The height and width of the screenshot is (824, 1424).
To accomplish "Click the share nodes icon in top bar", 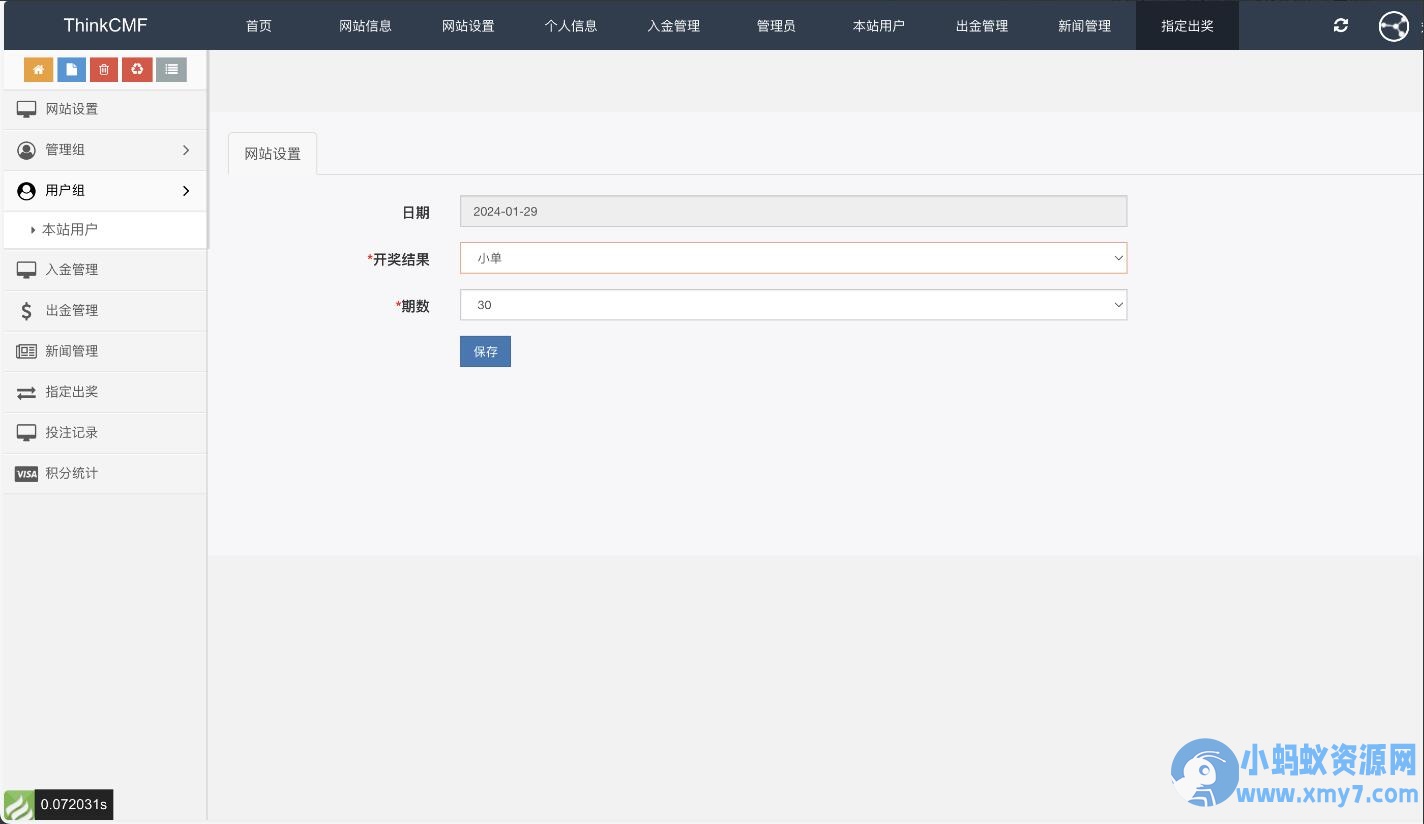I will (x=1393, y=26).
